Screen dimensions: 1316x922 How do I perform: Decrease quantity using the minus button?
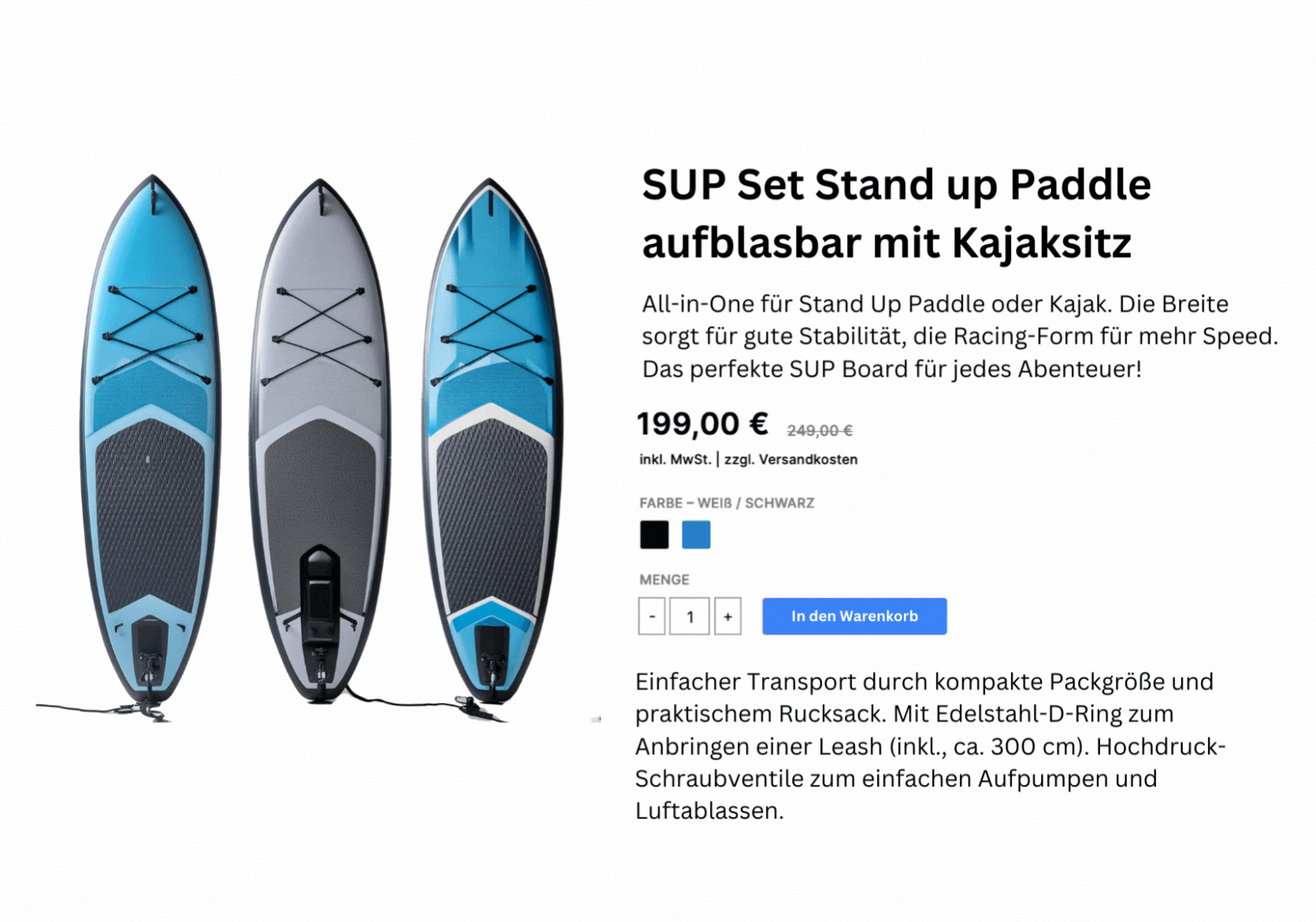[x=652, y=616]
